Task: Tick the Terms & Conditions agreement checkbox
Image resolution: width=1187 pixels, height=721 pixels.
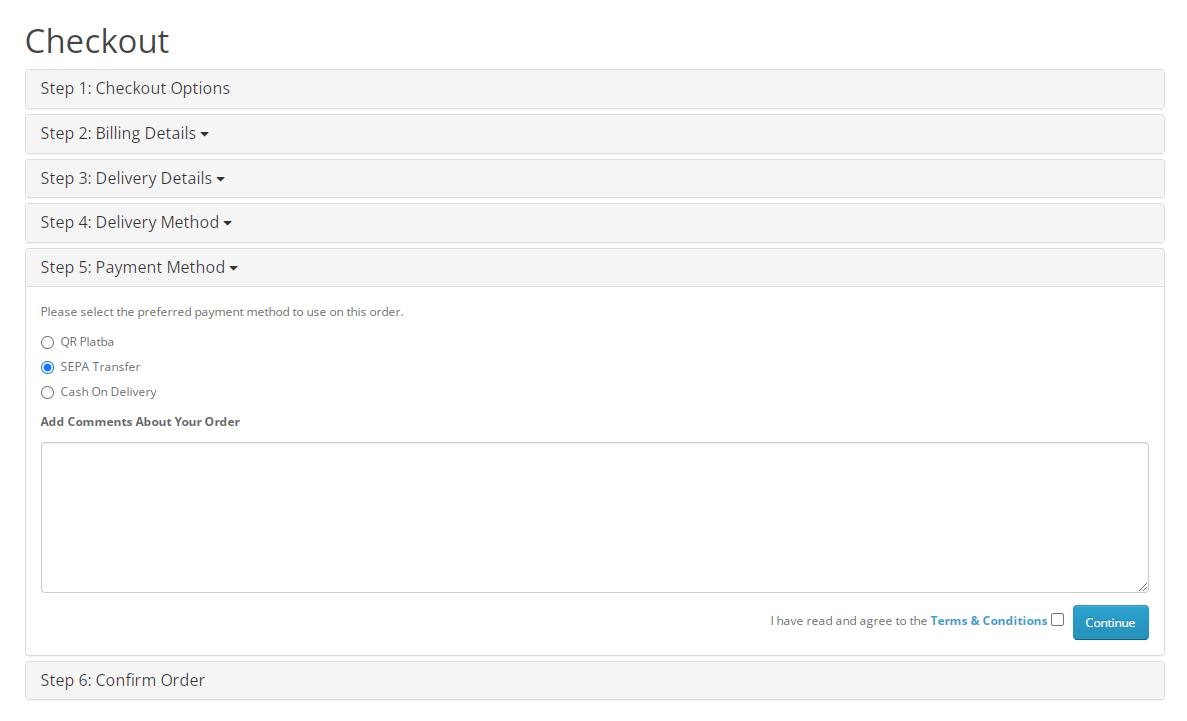Action: coord(1058,620)
